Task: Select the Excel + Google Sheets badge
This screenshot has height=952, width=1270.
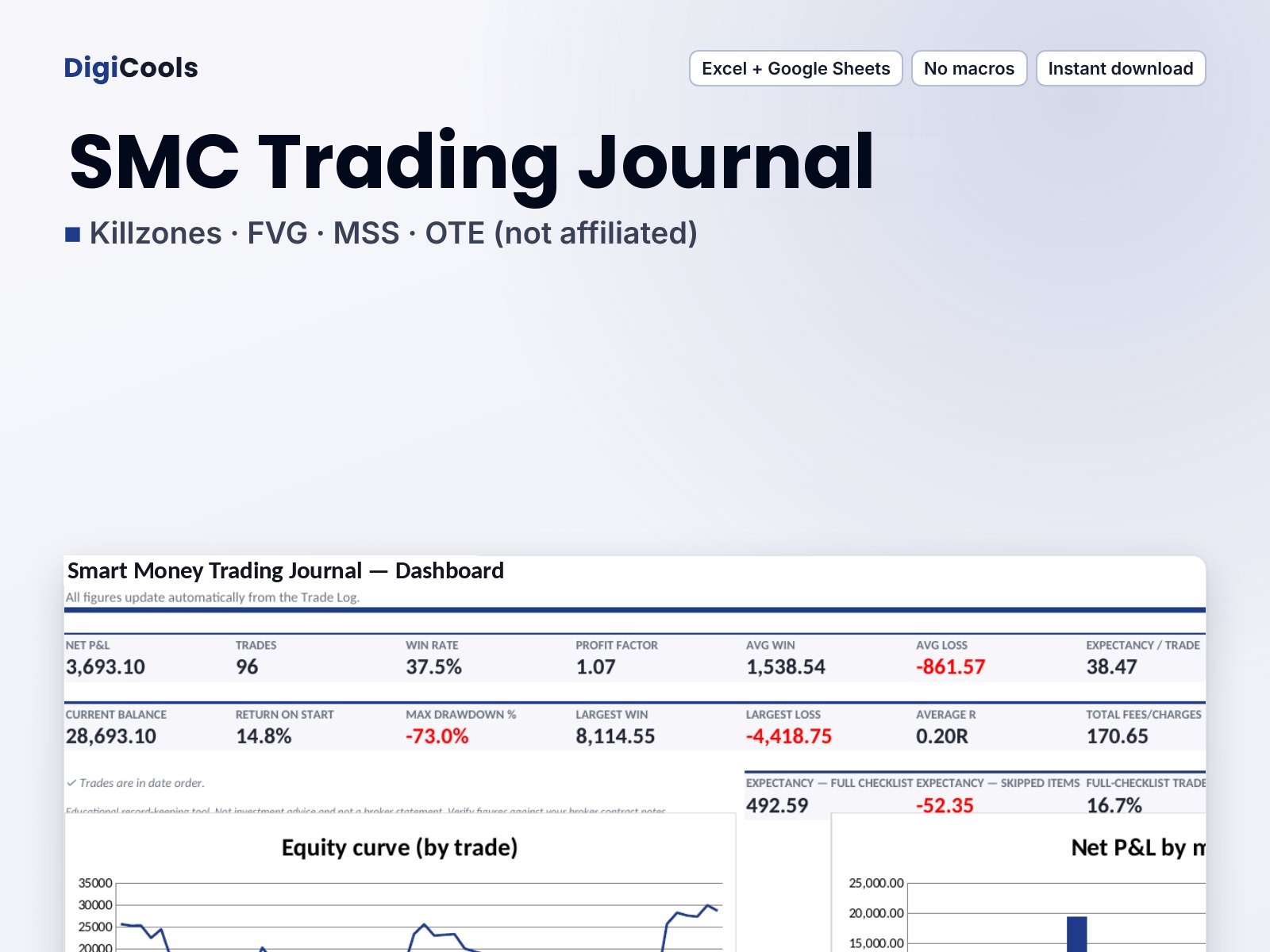Action: (795, 68)
